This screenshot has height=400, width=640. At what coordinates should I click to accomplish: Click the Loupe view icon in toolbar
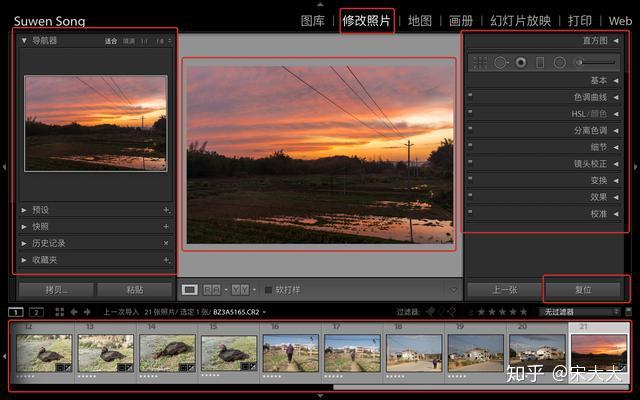tap(189, 290)
